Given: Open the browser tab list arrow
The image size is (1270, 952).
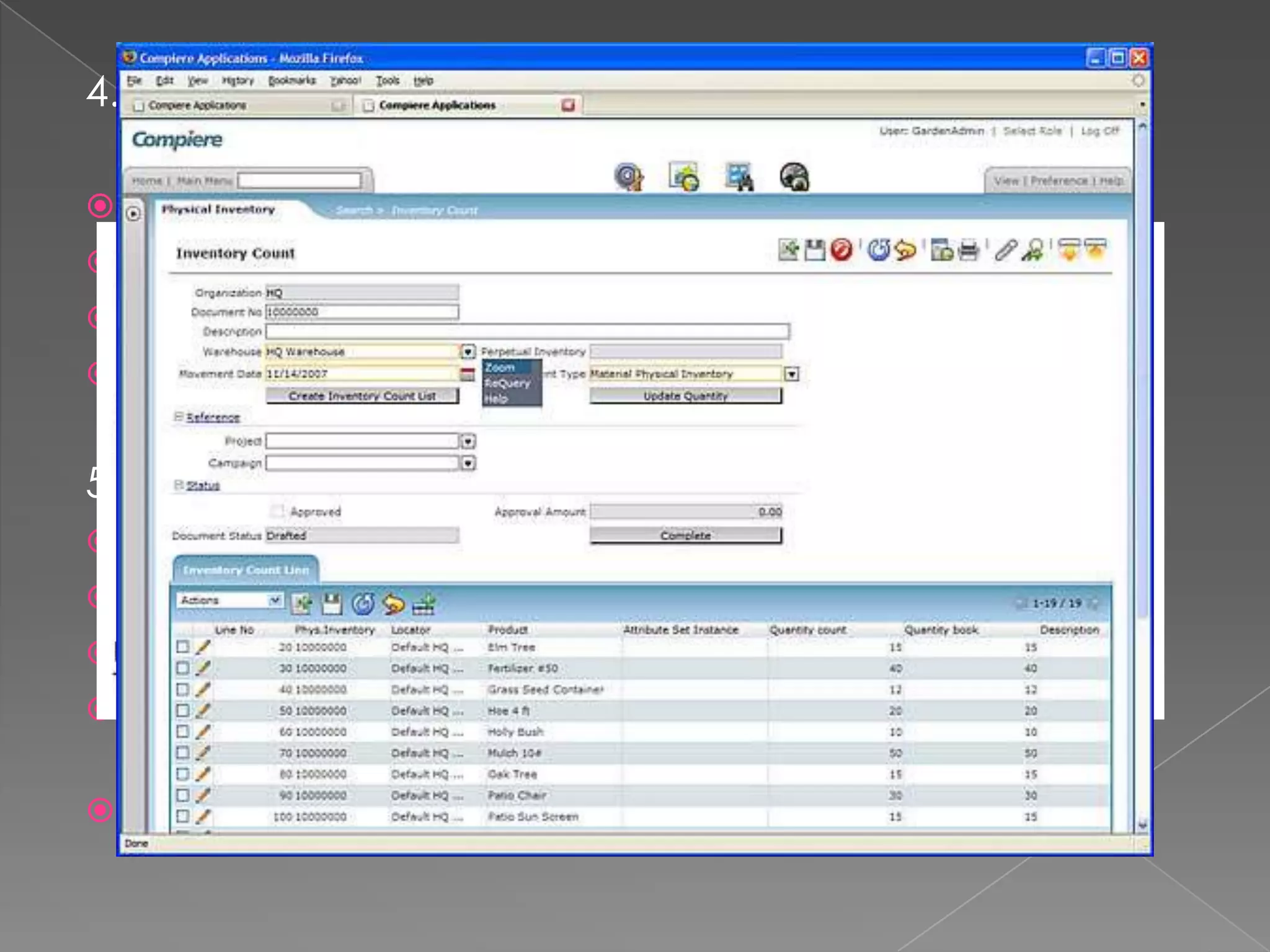Looking at the screenshot, I should tap(1142, 105).
